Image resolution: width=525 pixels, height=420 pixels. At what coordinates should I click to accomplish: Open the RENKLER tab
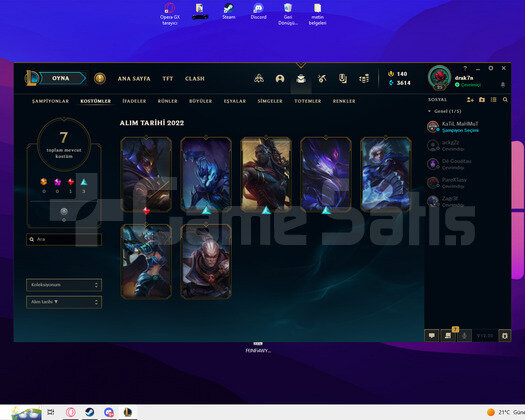click(x=344, y=101)
